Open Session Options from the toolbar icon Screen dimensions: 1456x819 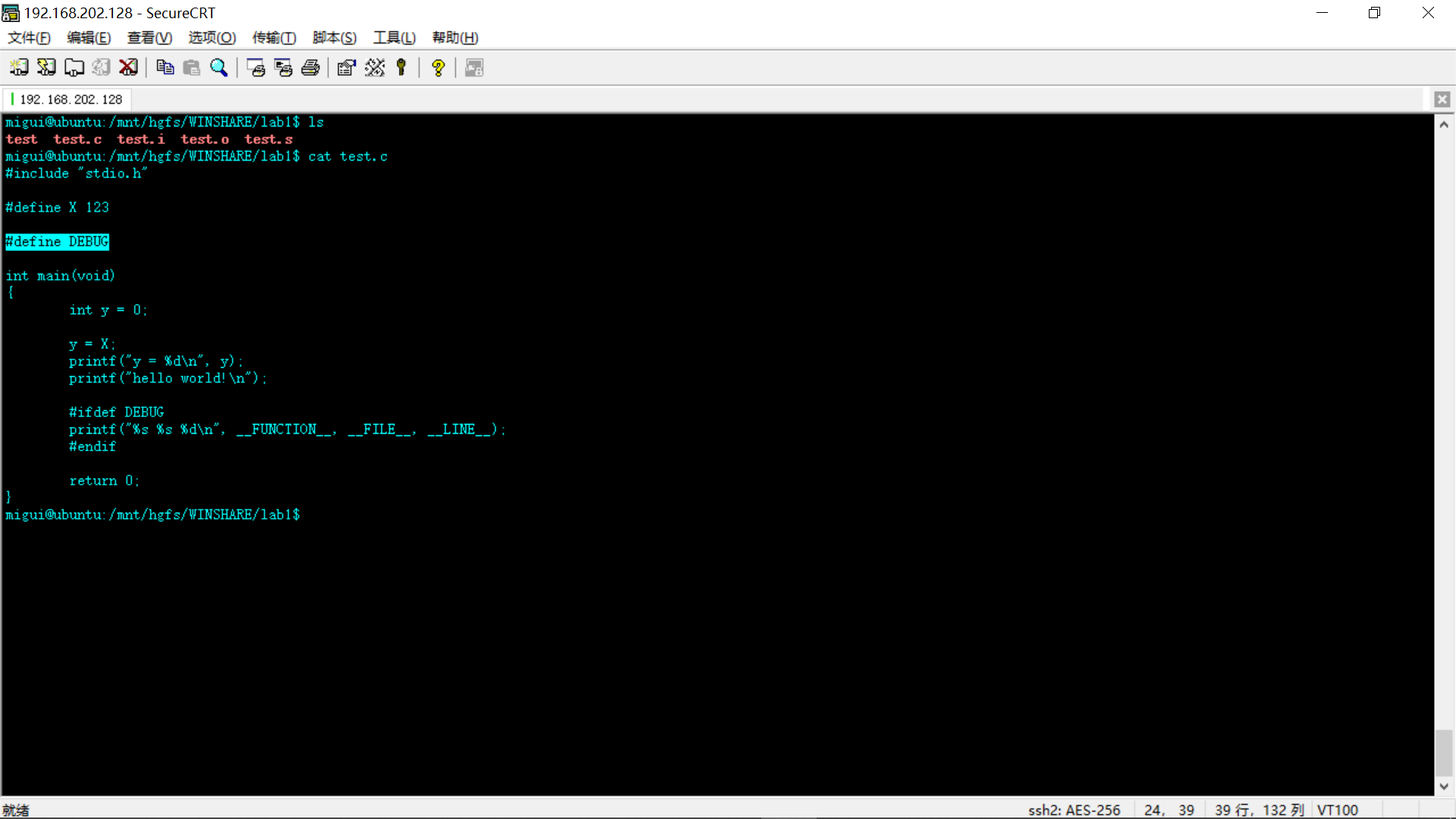(x=347, y=67)
